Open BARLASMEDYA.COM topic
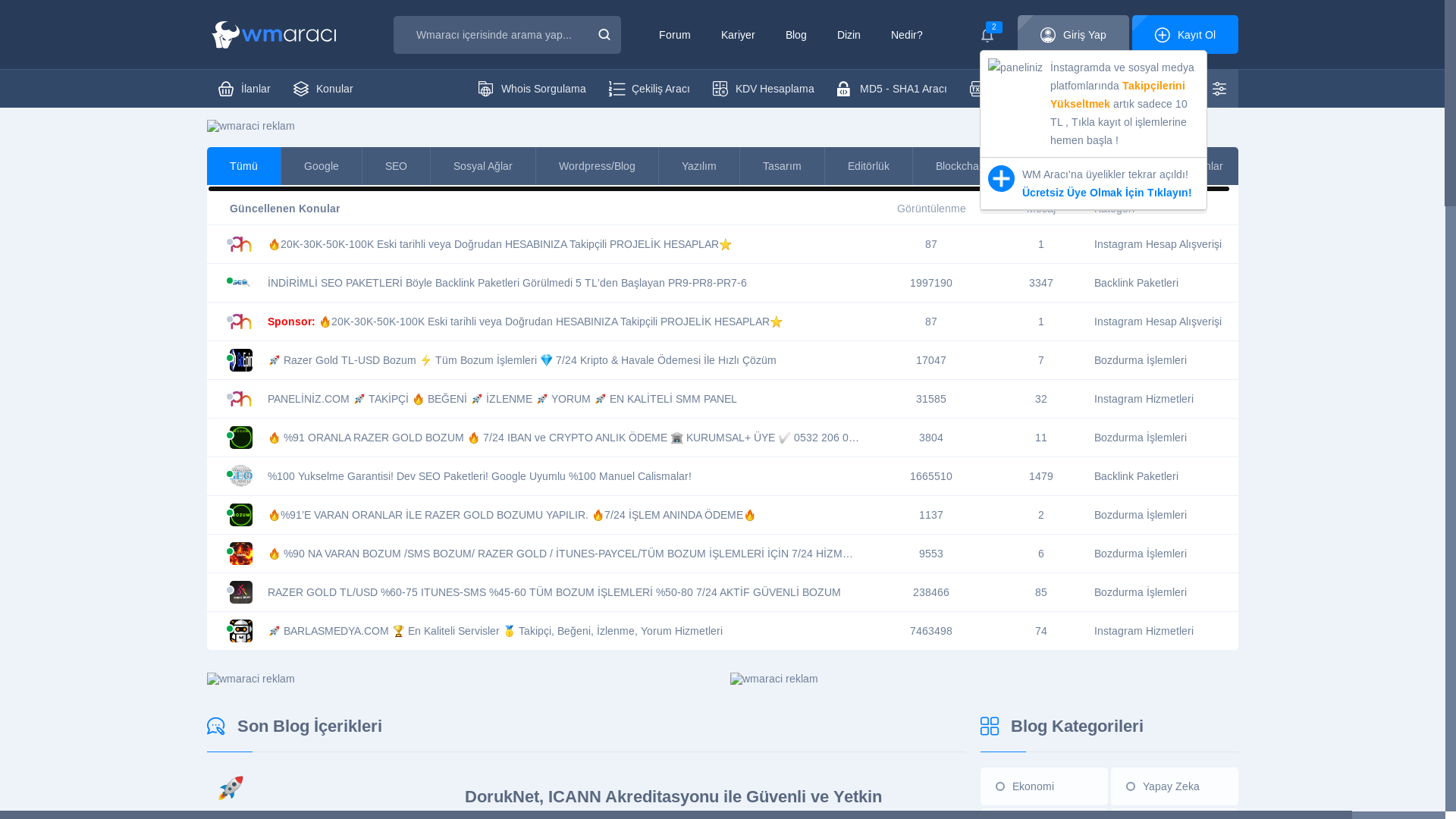 click(495, 631)
